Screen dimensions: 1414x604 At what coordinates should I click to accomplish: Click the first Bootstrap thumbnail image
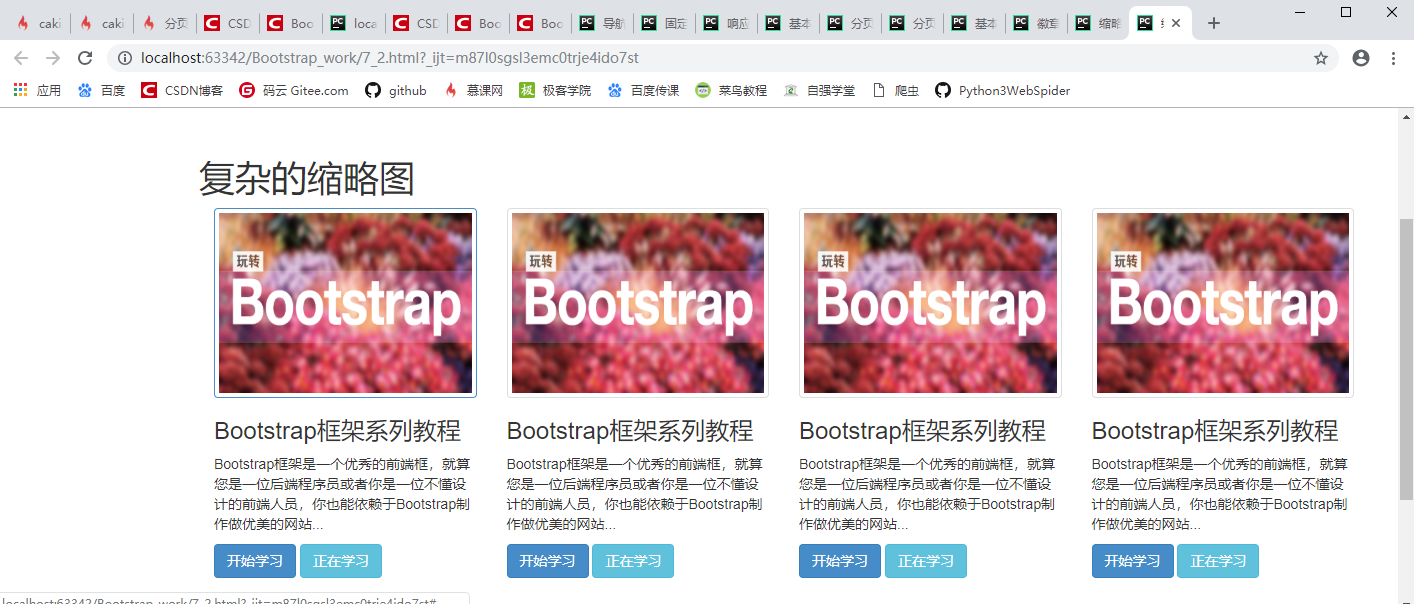click(x=345, y=301)
